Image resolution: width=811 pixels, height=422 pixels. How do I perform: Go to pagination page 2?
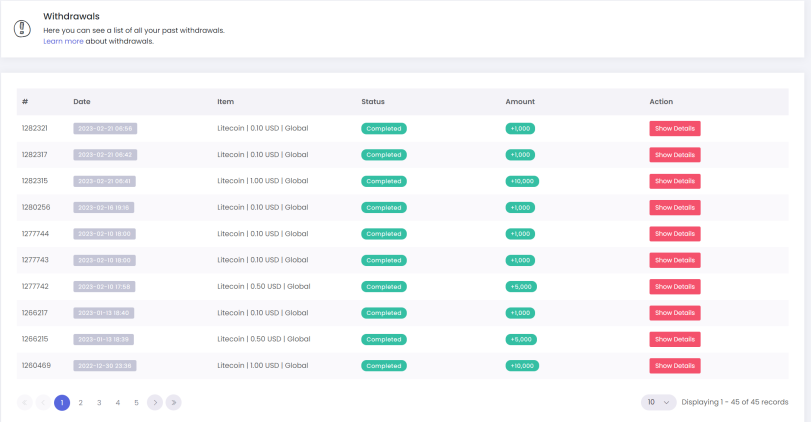(x=81, y=402)
